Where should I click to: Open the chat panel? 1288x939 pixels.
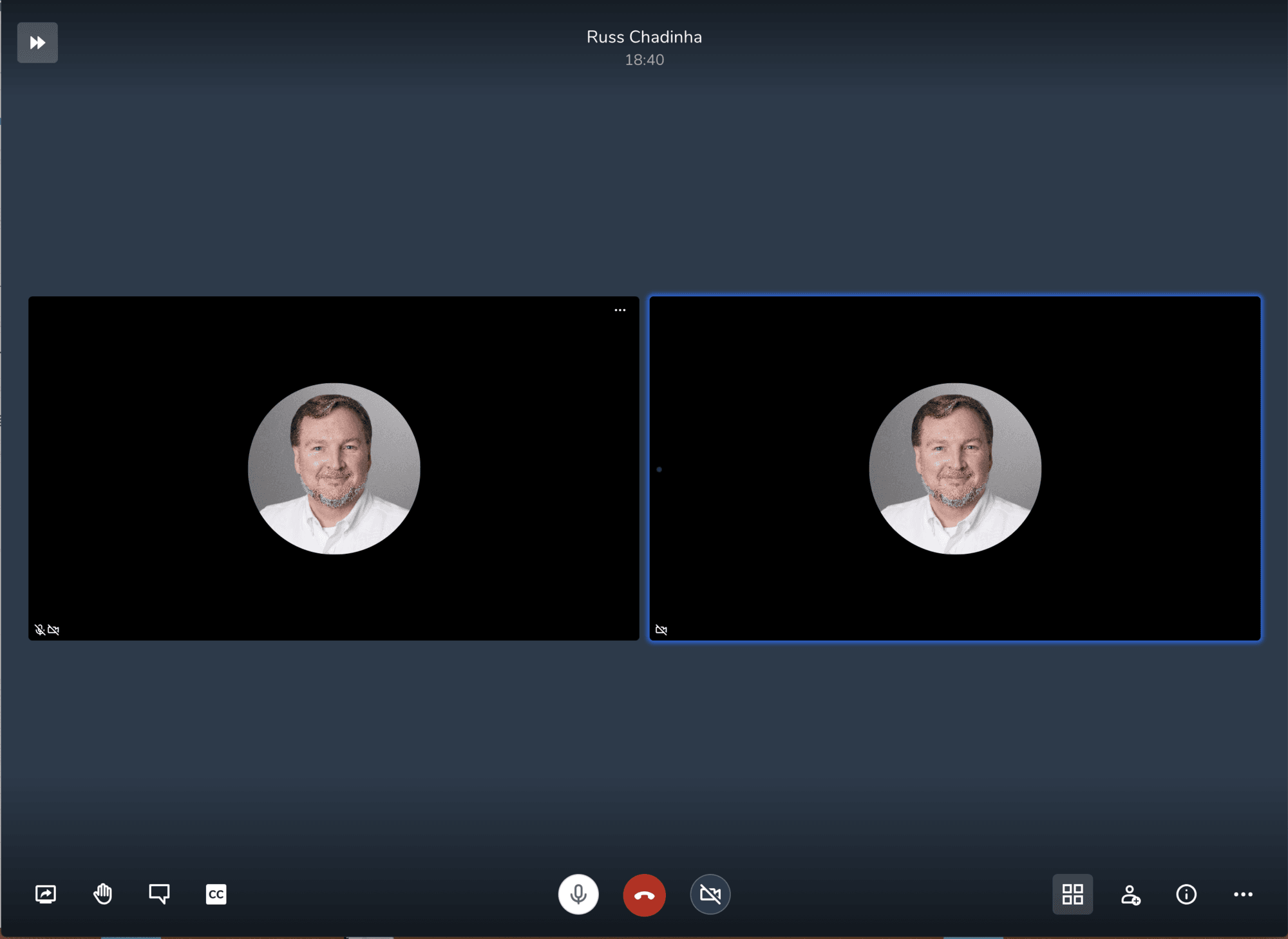tap(159, 894)
